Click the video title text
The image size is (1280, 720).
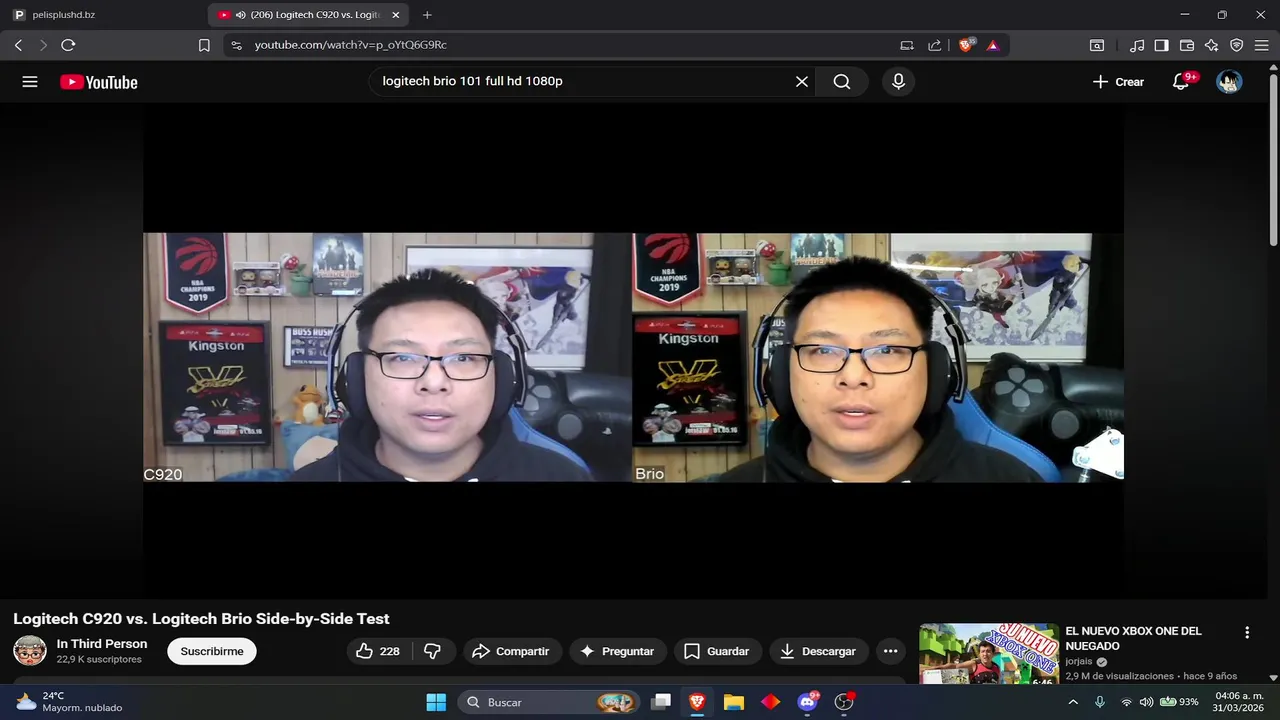[x=201, y=619]
